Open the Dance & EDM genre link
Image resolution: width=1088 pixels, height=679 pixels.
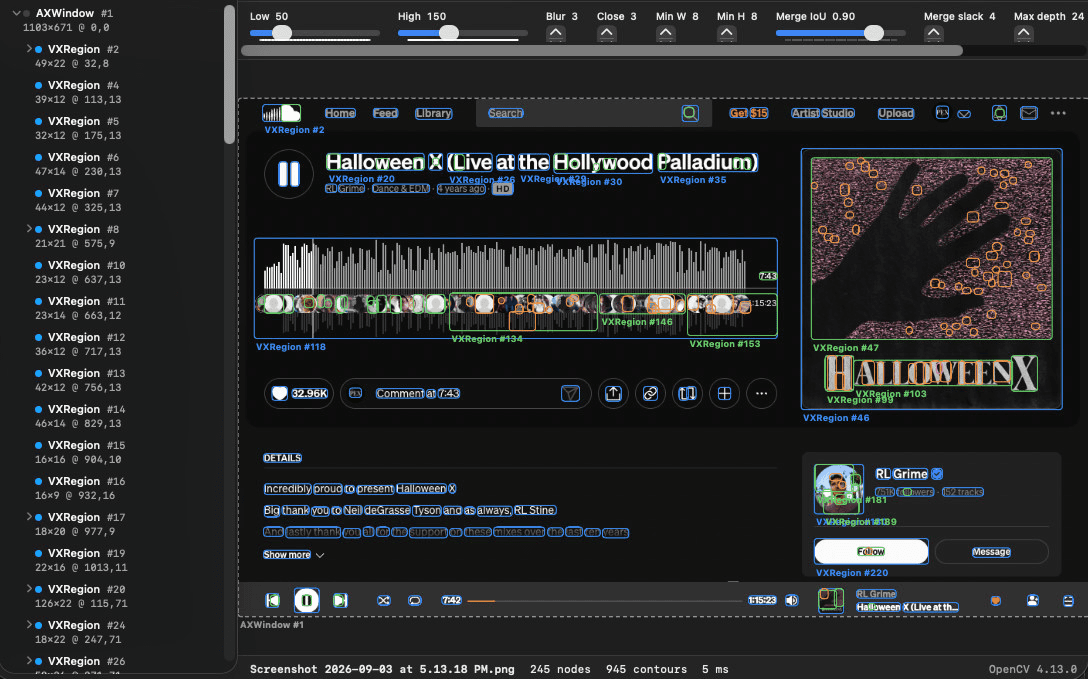coord(400,189)
